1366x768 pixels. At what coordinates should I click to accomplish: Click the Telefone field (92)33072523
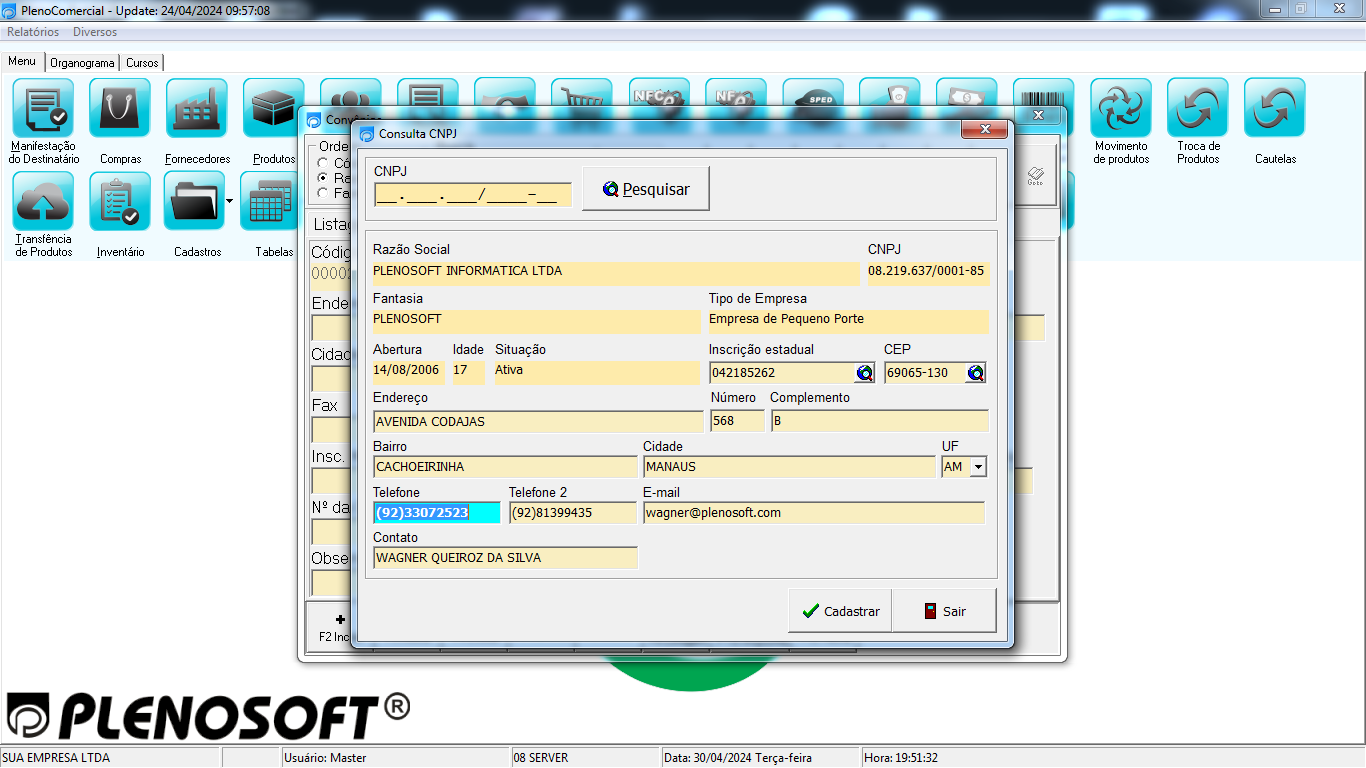437,513
